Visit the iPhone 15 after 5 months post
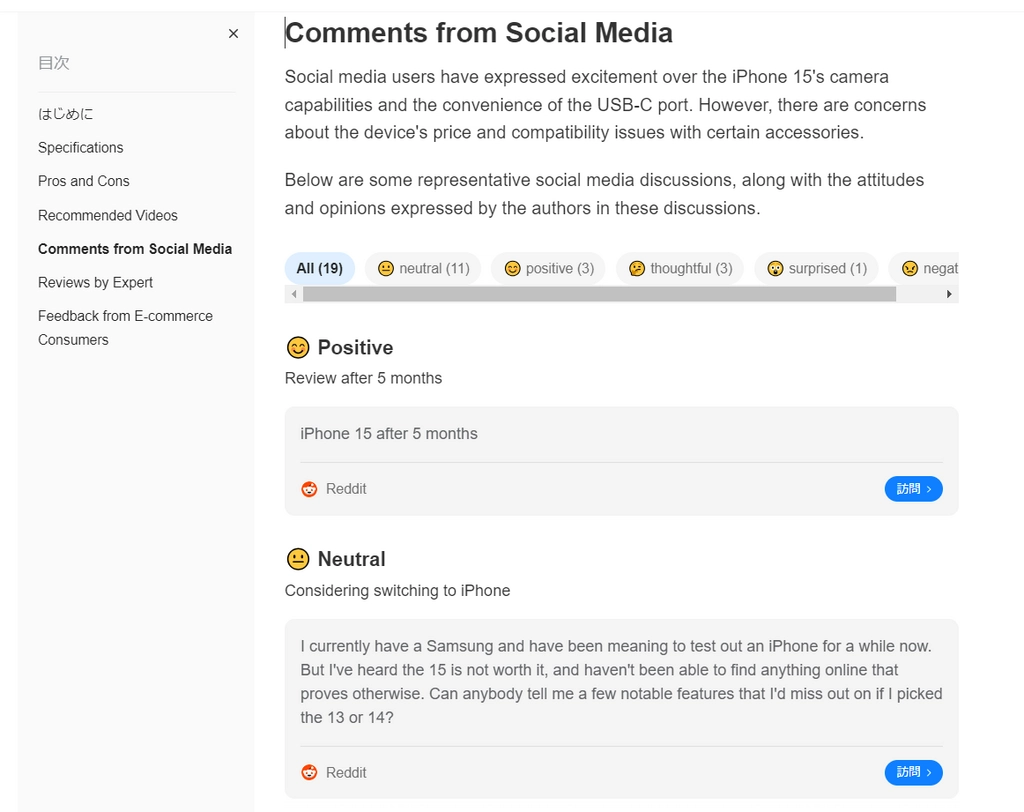The height and width of the screenshot is (812, 1024). (913, 489)
